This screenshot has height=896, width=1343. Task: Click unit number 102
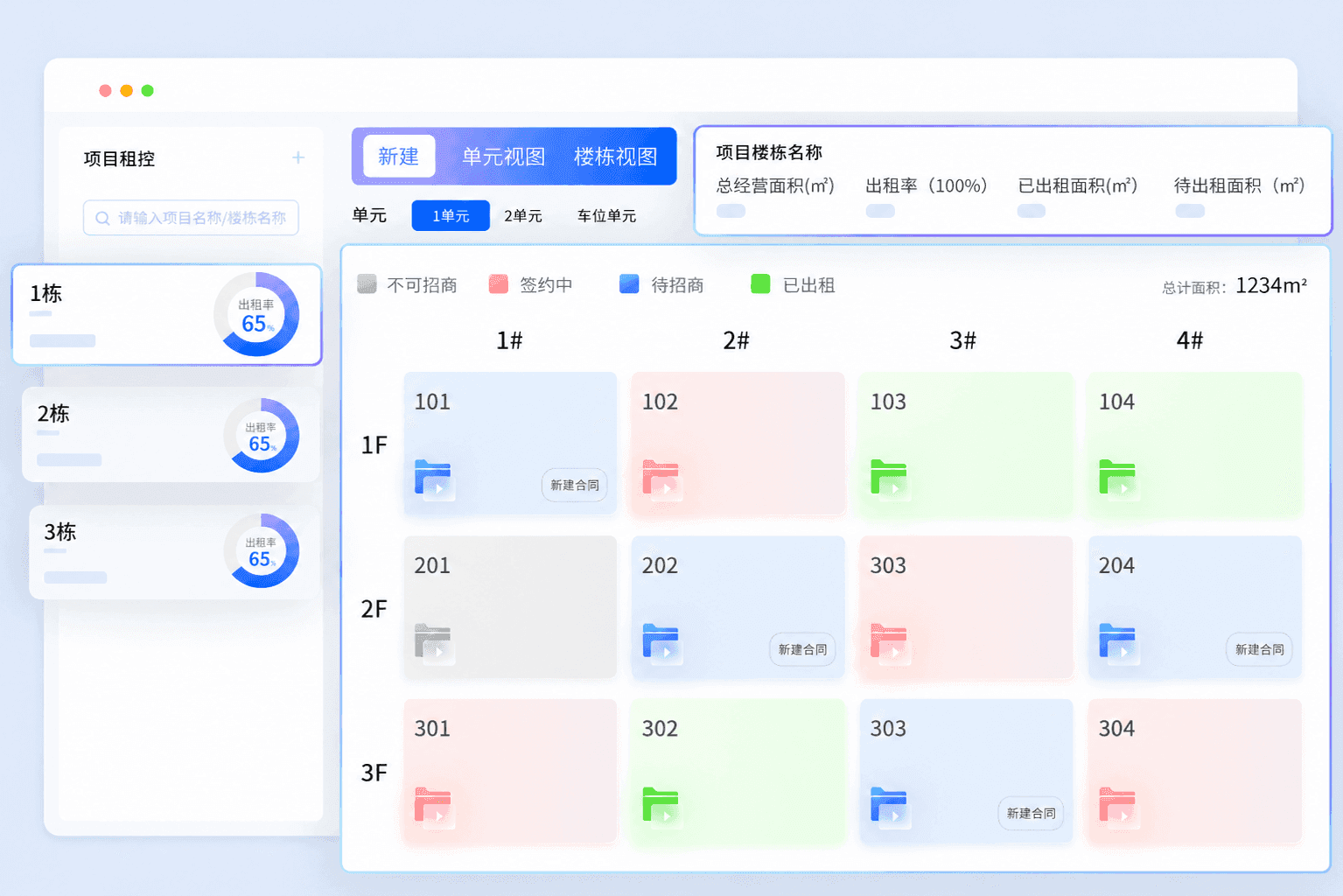(660, 402)
